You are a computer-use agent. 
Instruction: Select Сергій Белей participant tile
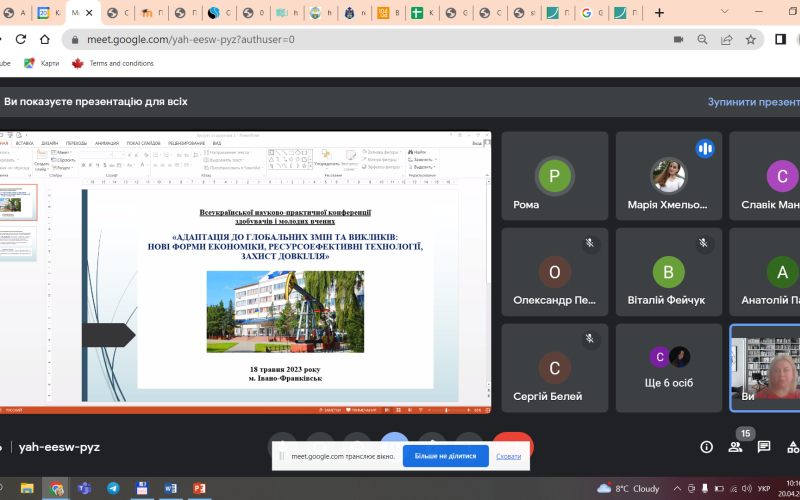pos(555,367)
